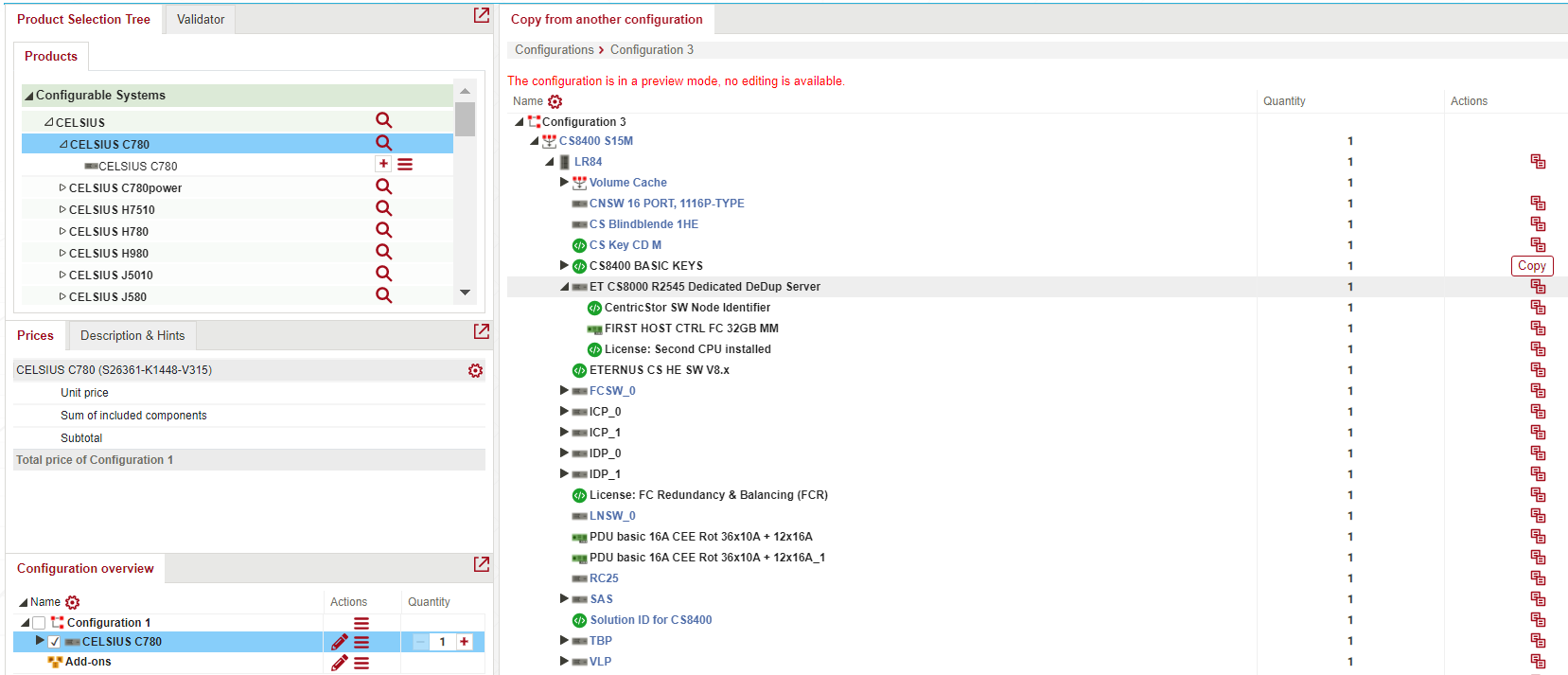The width and height of the screenshot is (1568, 675).
Task: Open the CS Key CD M link
Action: [x=625, y=245]
